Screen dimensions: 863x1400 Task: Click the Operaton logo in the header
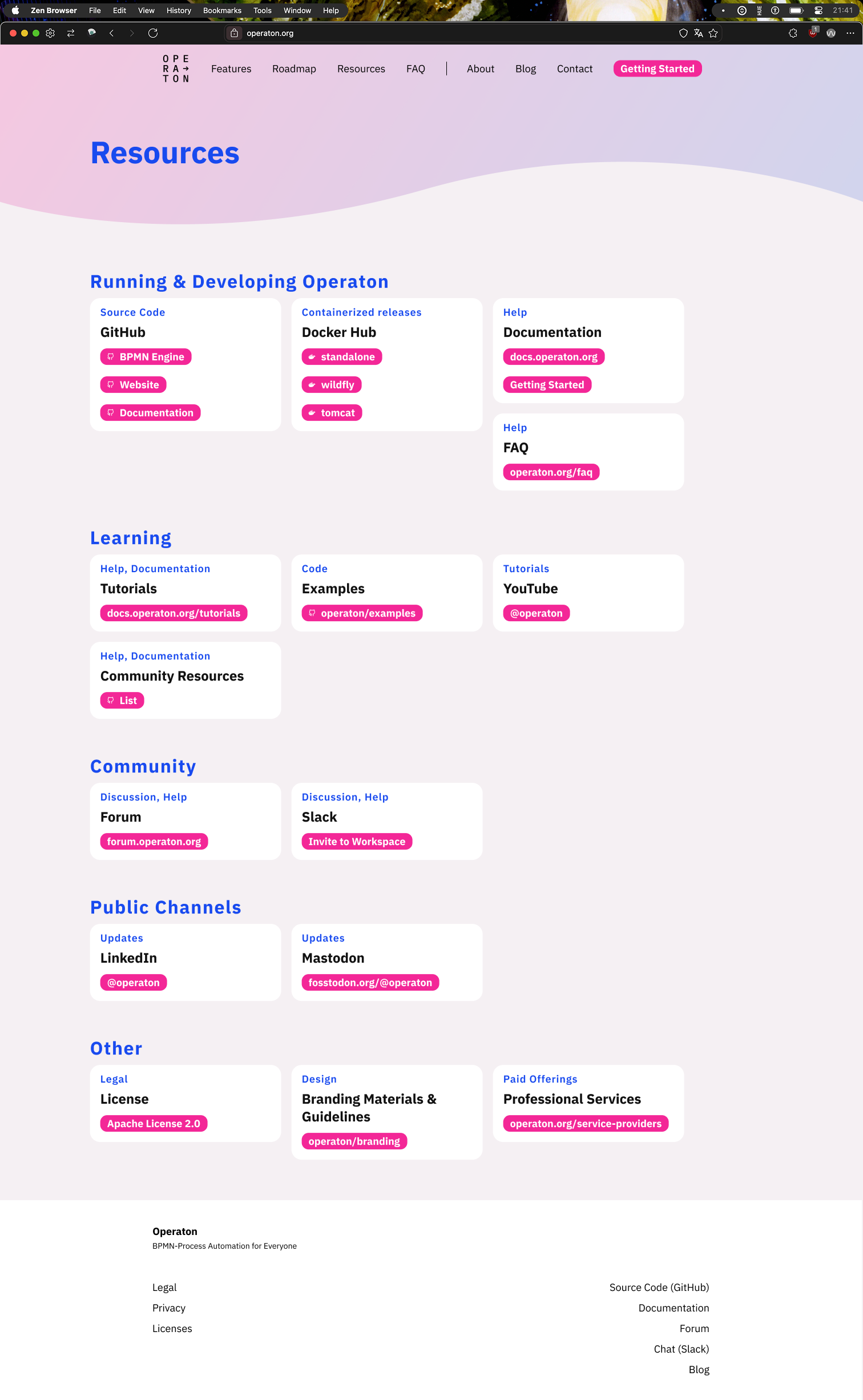click(176, 69)
